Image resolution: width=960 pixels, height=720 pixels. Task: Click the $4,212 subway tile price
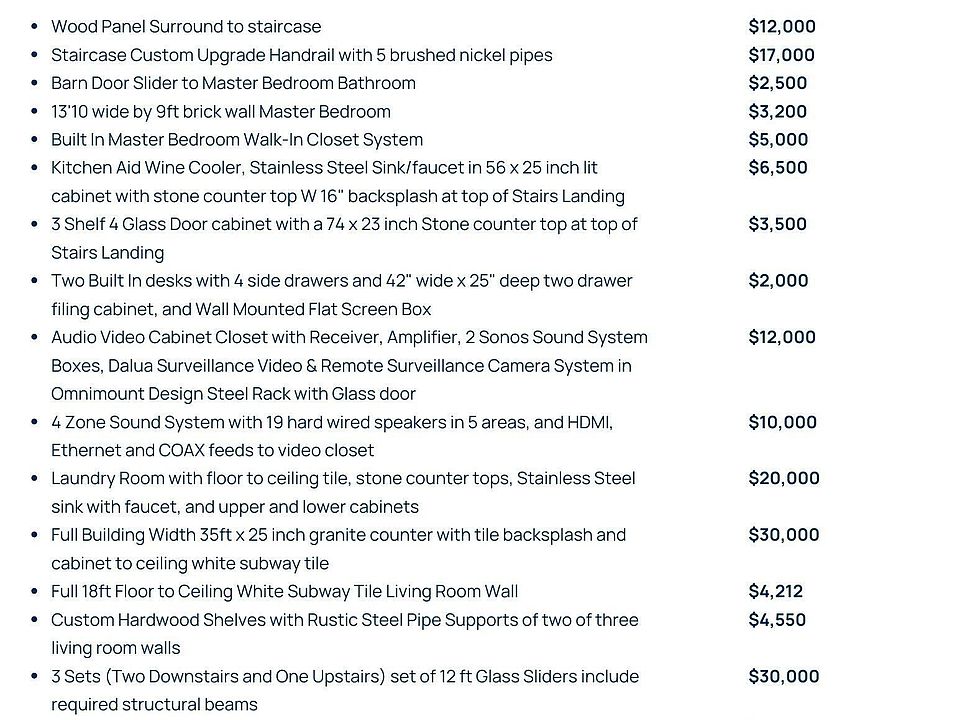(775, 592)
